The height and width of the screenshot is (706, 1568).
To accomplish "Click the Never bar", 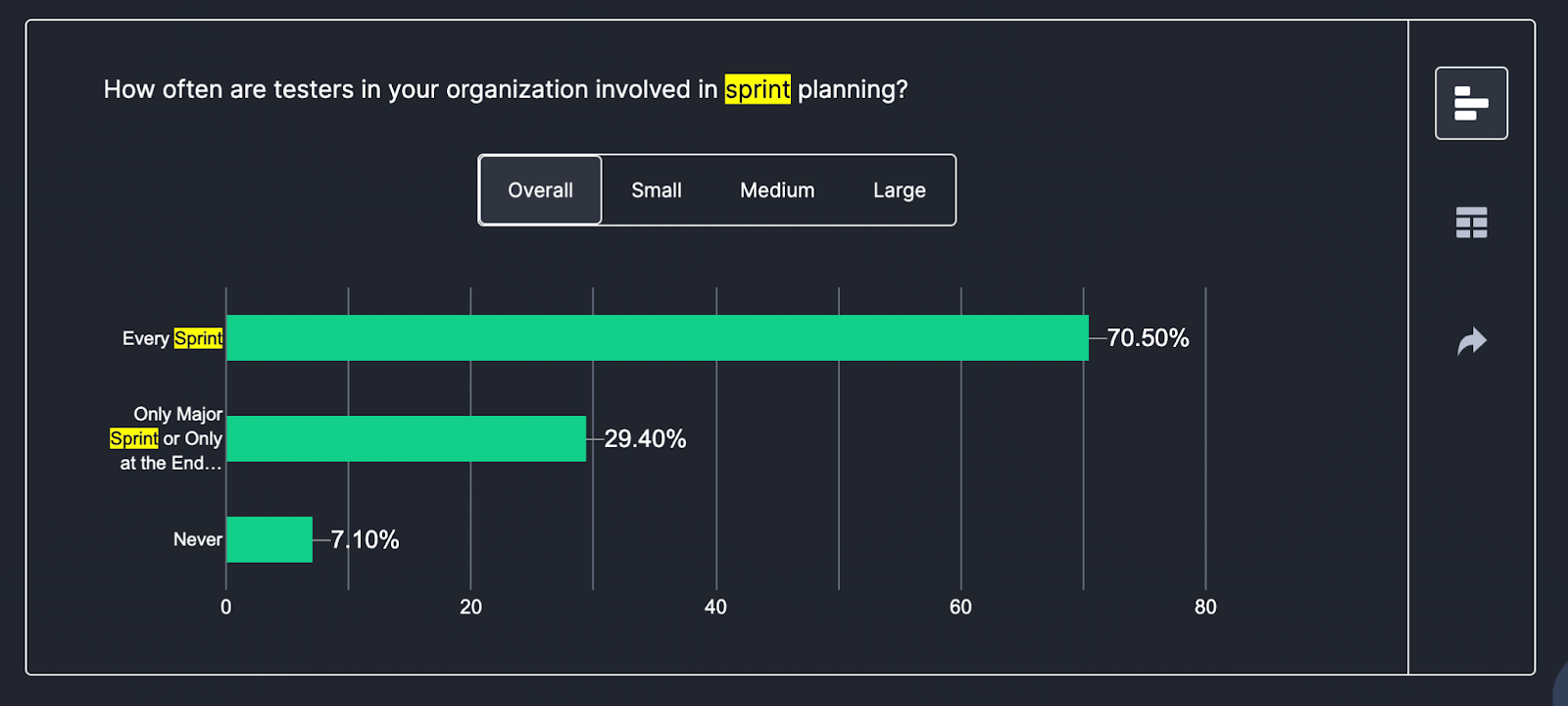I will (268, 538).
